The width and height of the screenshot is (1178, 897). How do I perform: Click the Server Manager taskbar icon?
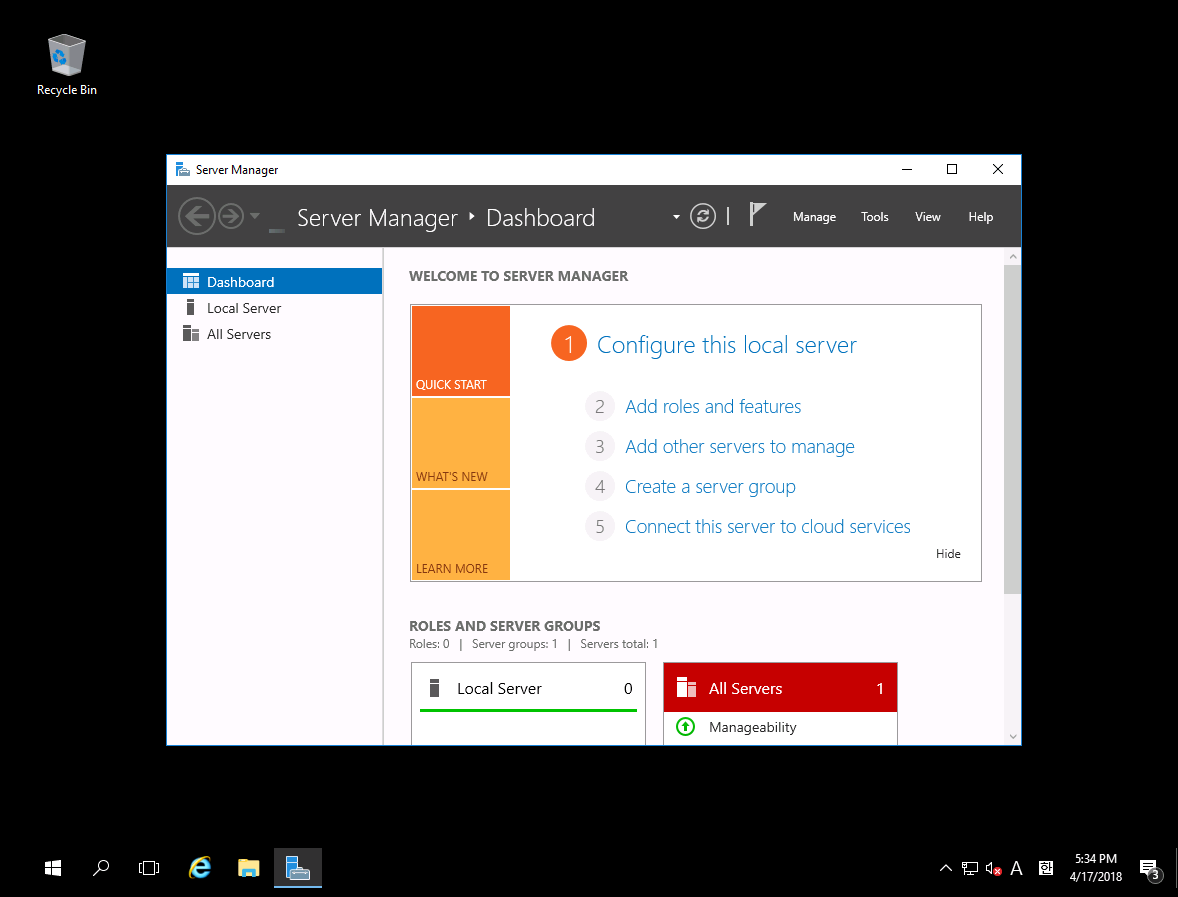[x=298, y=868]
